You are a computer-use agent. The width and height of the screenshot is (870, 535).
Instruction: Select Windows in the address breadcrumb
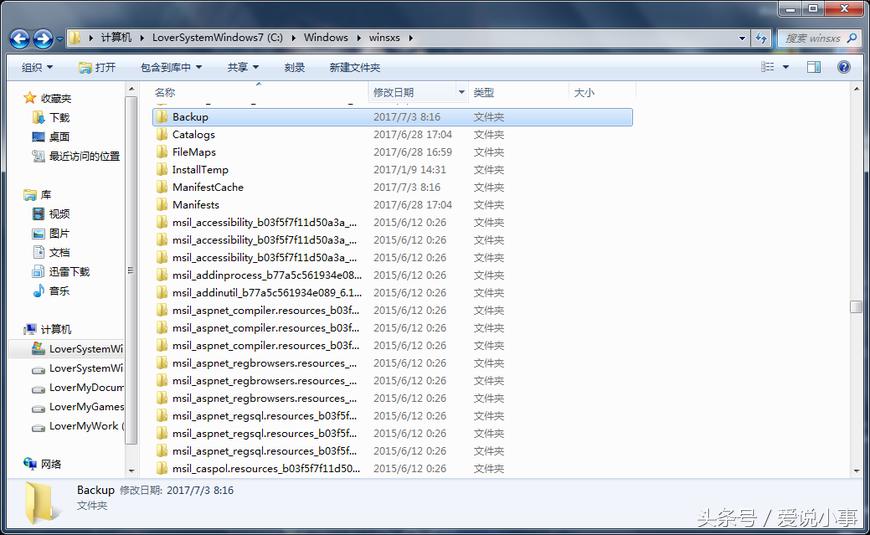click(x=326, y=37)
